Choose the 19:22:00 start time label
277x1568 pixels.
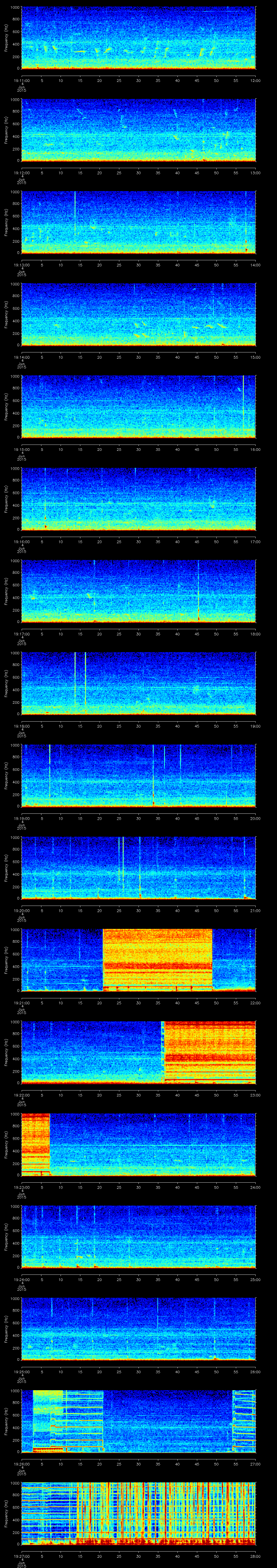point(21,1095)
